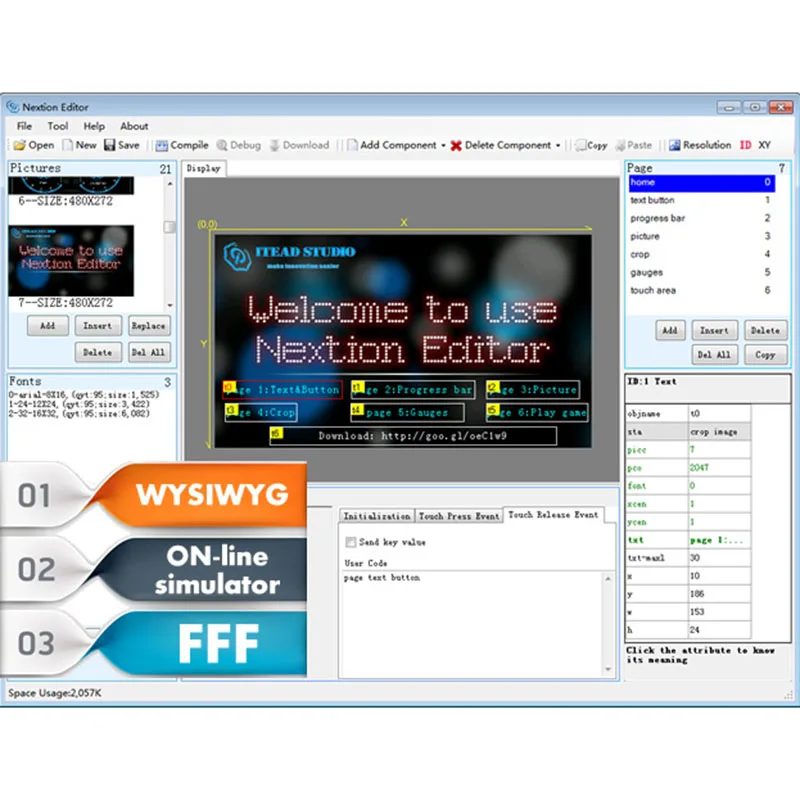Click the Compile icon in toolbar
This screenshot has width=800, height=800.
[x=162, y=146]
